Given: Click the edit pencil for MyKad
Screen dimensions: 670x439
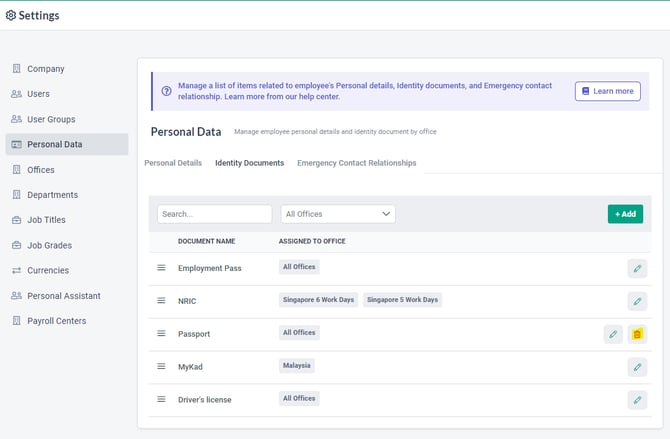Looking at the screenshot, I should (x=637, y=367).
